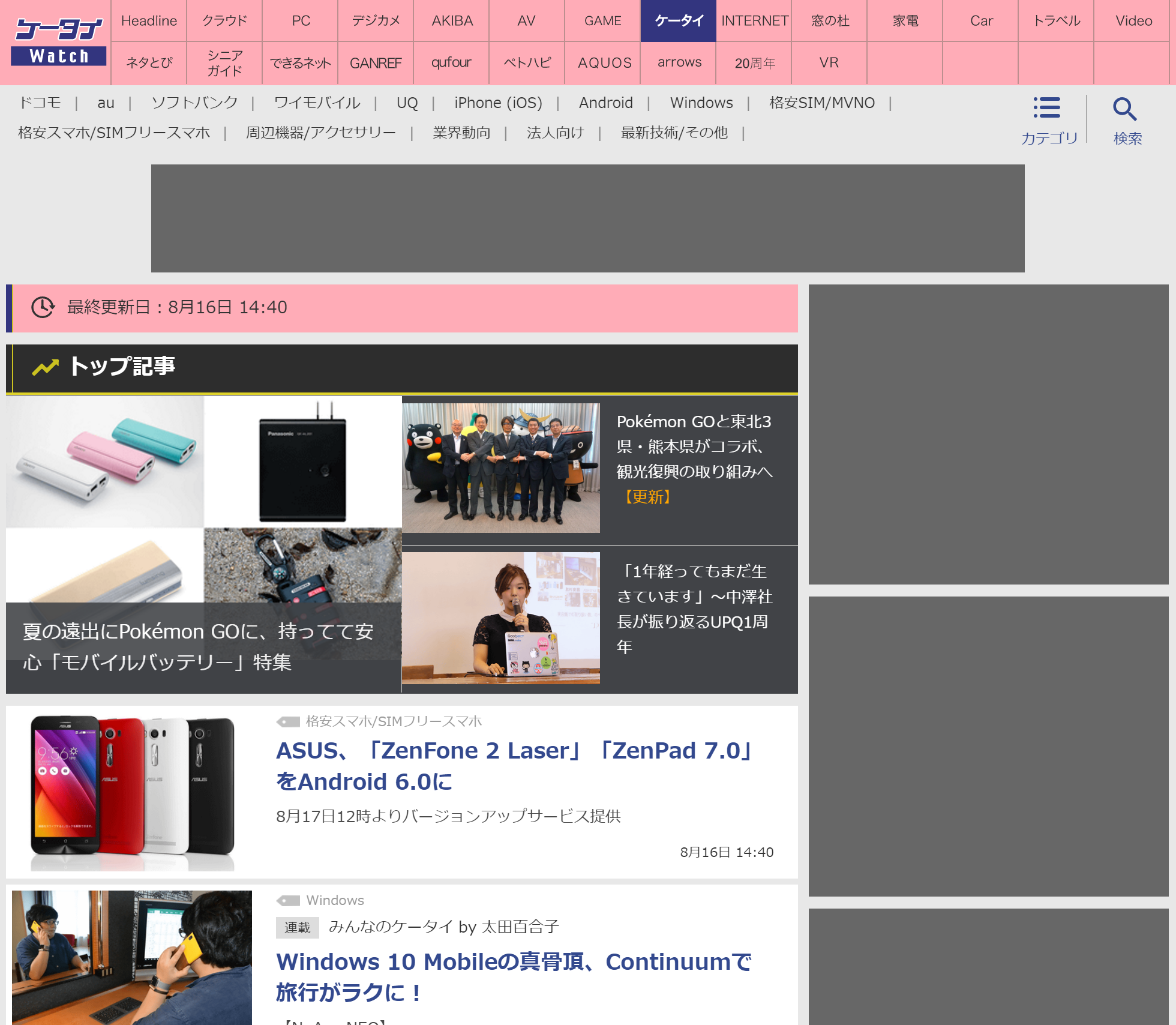Screen dimensions: 1176x1025
Task: Click the tag icon before 格安スマホ/SIMフリースマホ label
Action: pos(288,721)
